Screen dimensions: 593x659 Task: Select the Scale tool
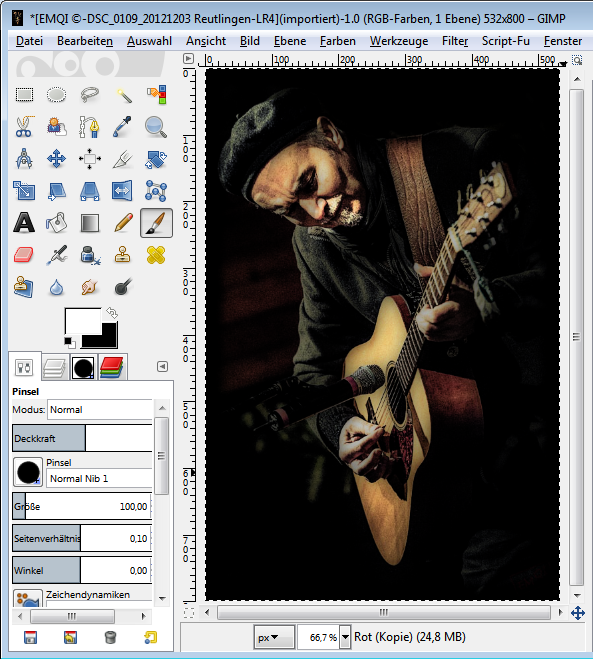click(24, 191)
